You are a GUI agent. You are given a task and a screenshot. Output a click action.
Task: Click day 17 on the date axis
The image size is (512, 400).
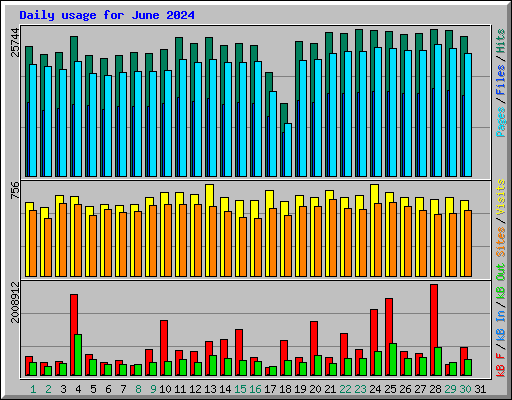click(270, 389)
